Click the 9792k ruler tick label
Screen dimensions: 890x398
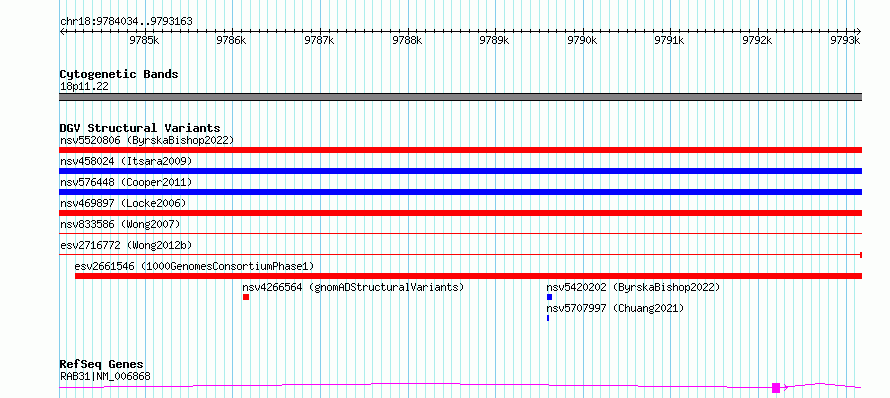pos(758,40)
